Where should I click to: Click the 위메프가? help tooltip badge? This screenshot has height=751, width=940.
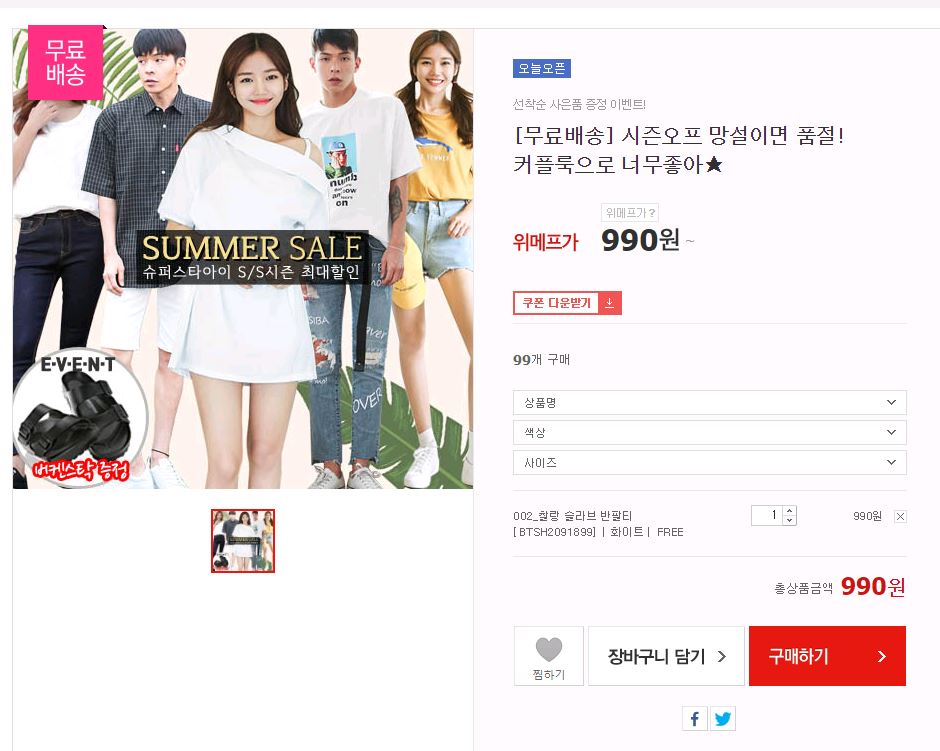(630, 213)
